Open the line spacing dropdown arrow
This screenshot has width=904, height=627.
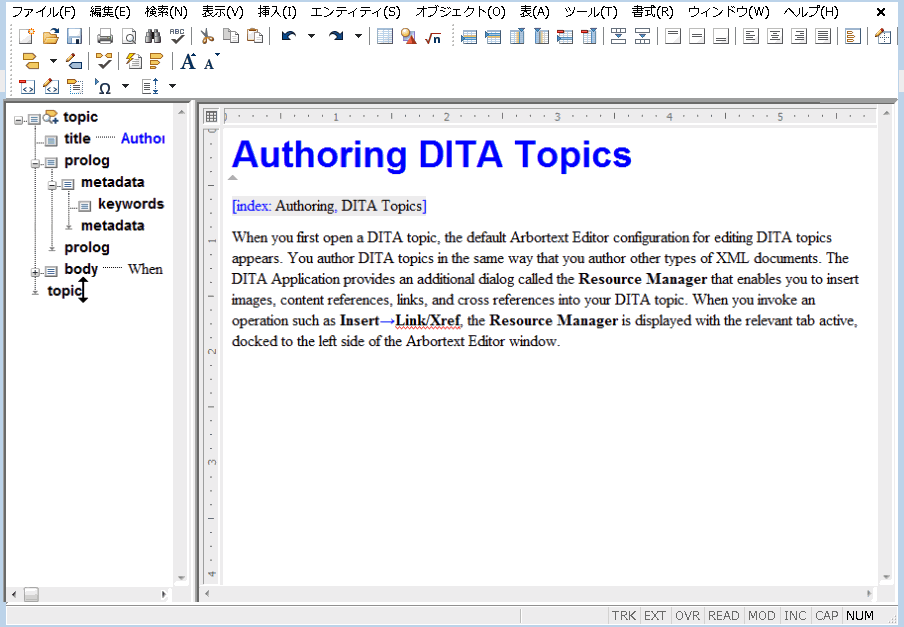(x=172, y=86)
